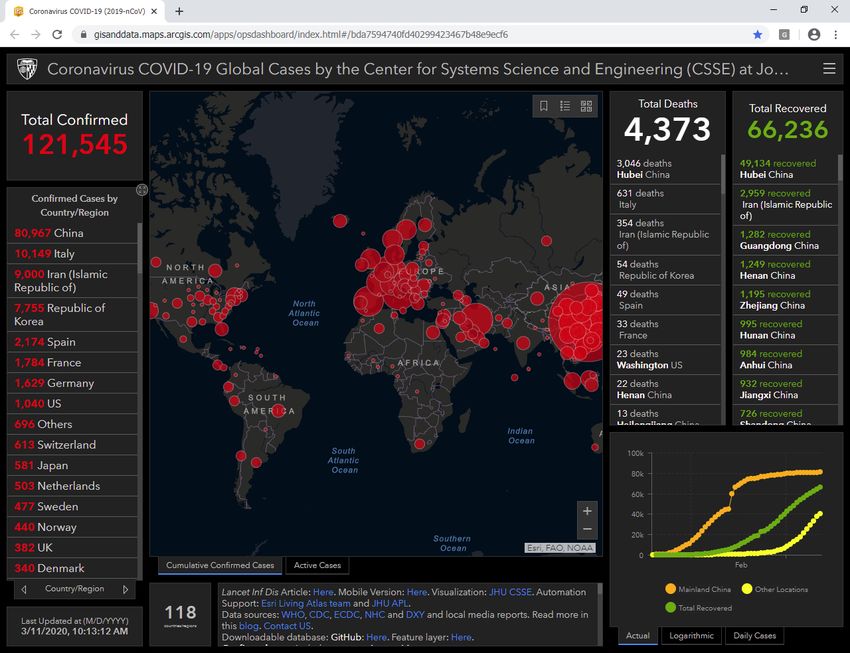
Task: Select Republic of Korea confirmed cases row
Action: pyautogui.click(x=72, y=314)
